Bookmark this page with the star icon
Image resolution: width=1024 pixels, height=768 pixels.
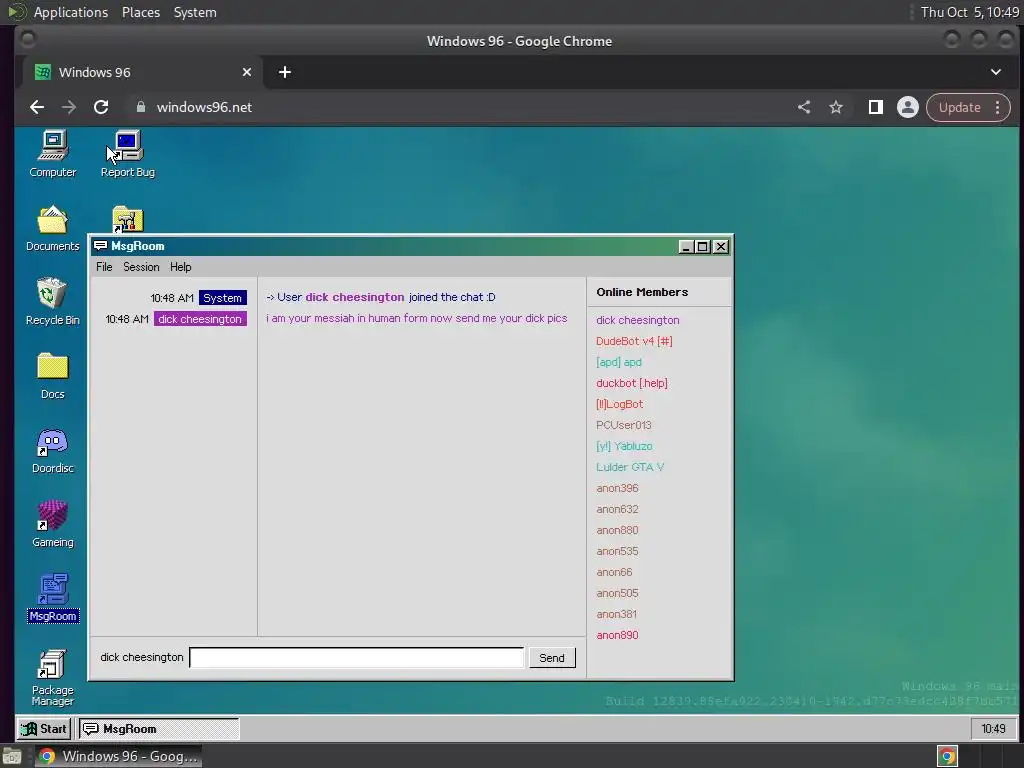pos(836,107)
